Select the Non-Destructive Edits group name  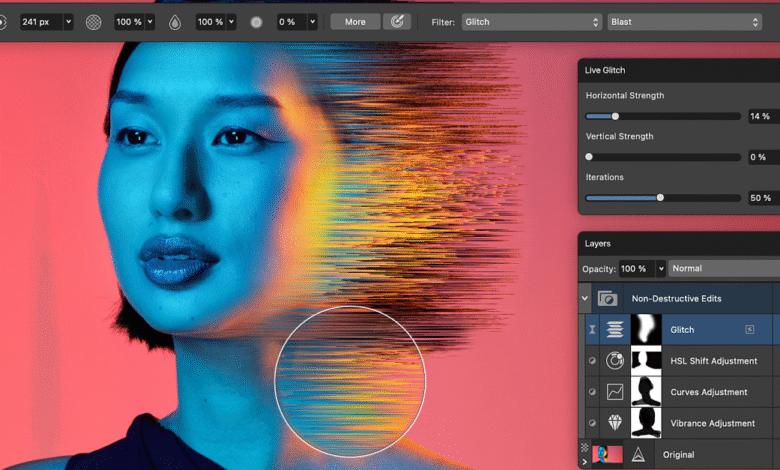[677, 298]
